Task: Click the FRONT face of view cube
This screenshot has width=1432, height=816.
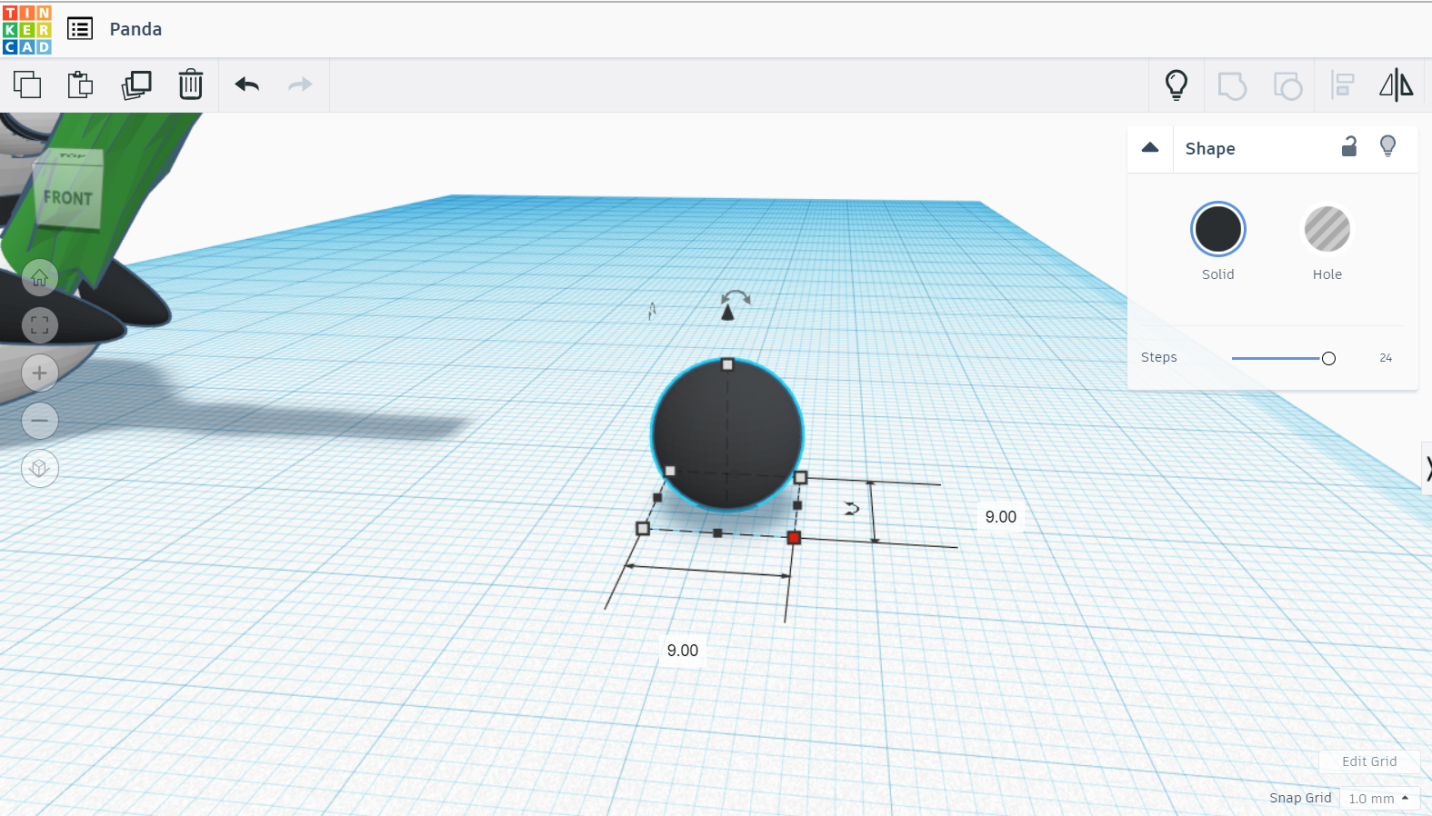Action: [x=68, y=198]
